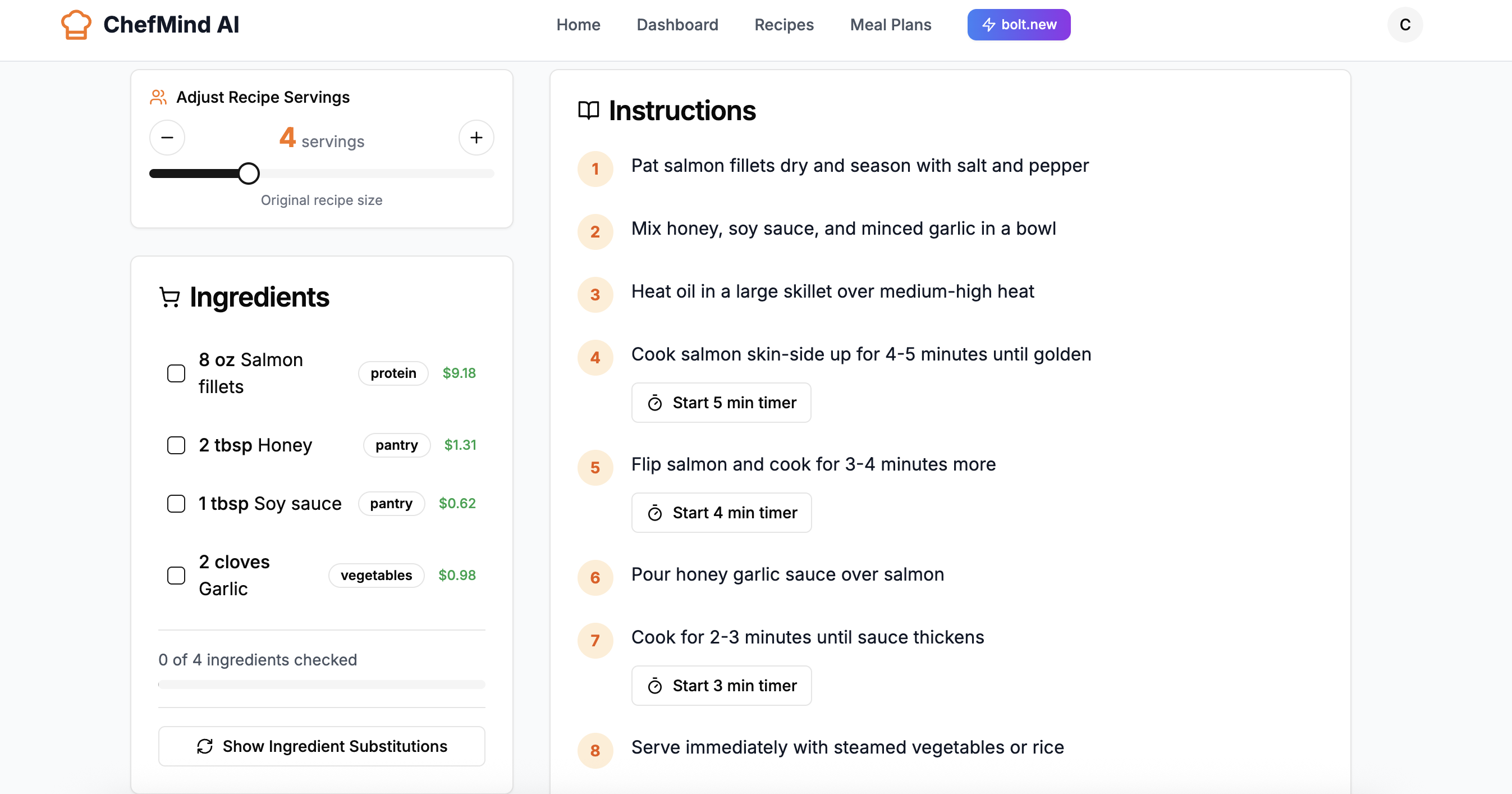This screenshot has width=1512, height=794.
Task: Open the user avatar labeled C
Action: tap(1405, 25)
